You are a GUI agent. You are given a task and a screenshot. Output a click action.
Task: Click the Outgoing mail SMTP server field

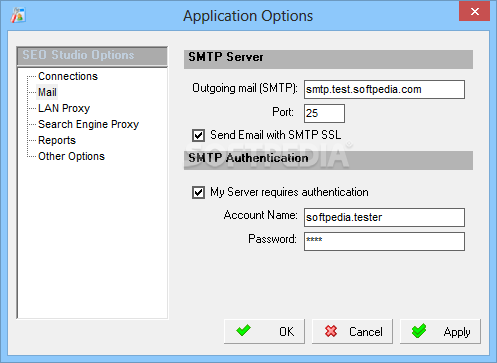pyautogui.click(x=384, y=89)
